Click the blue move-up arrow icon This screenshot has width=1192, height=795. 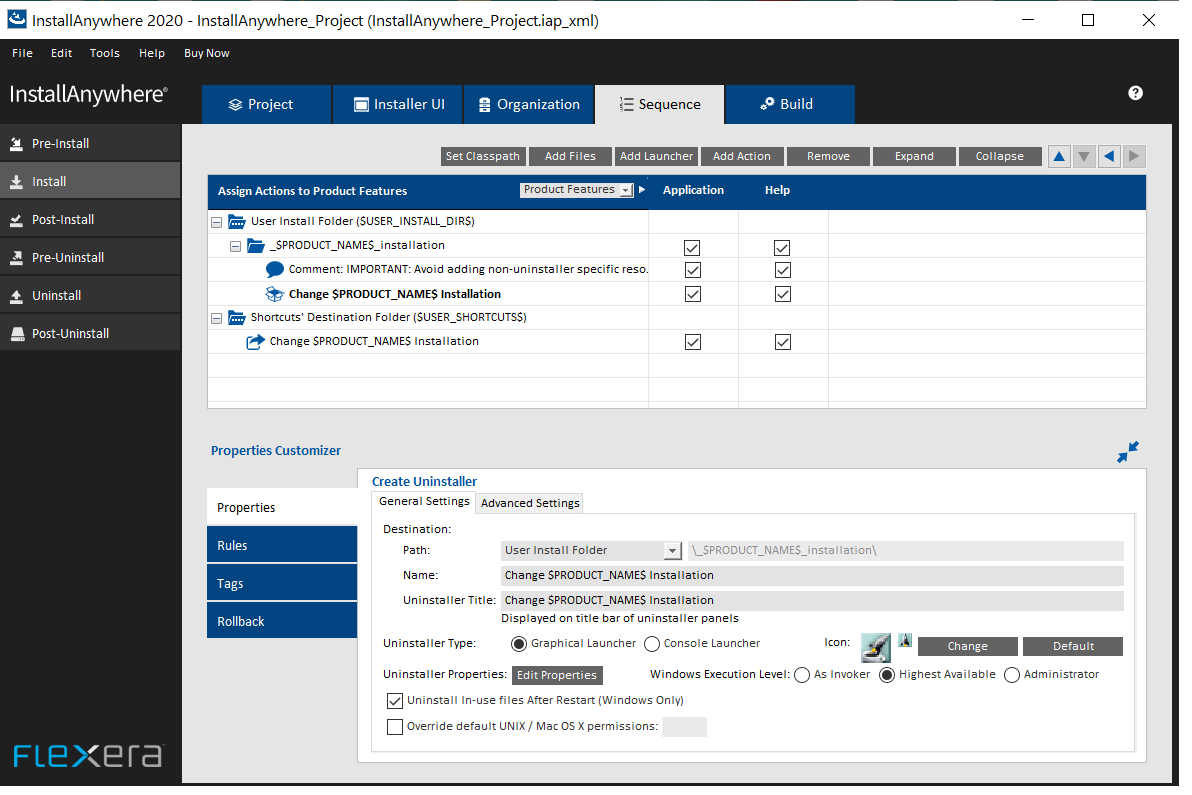(x=1058, y=157)
